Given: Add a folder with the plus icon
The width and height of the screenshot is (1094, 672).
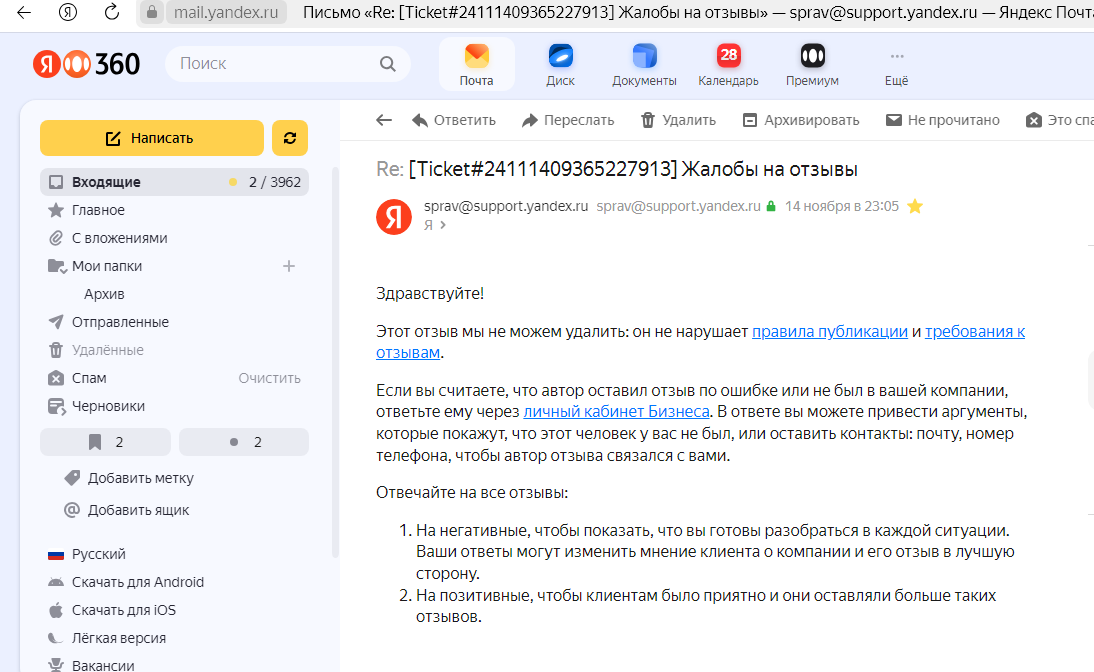Looking at the screenshot, I should pos(289,266).
